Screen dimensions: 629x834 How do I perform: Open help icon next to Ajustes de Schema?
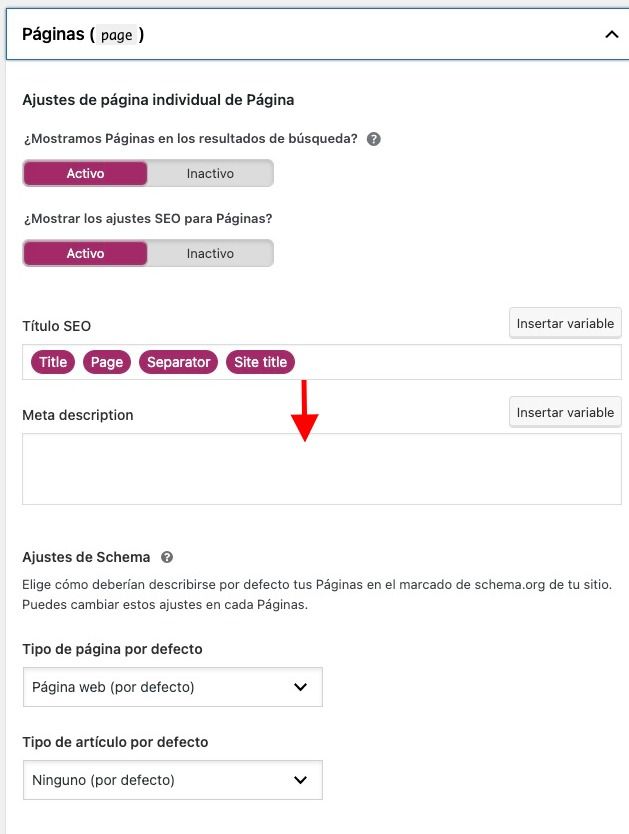(167, 557)
